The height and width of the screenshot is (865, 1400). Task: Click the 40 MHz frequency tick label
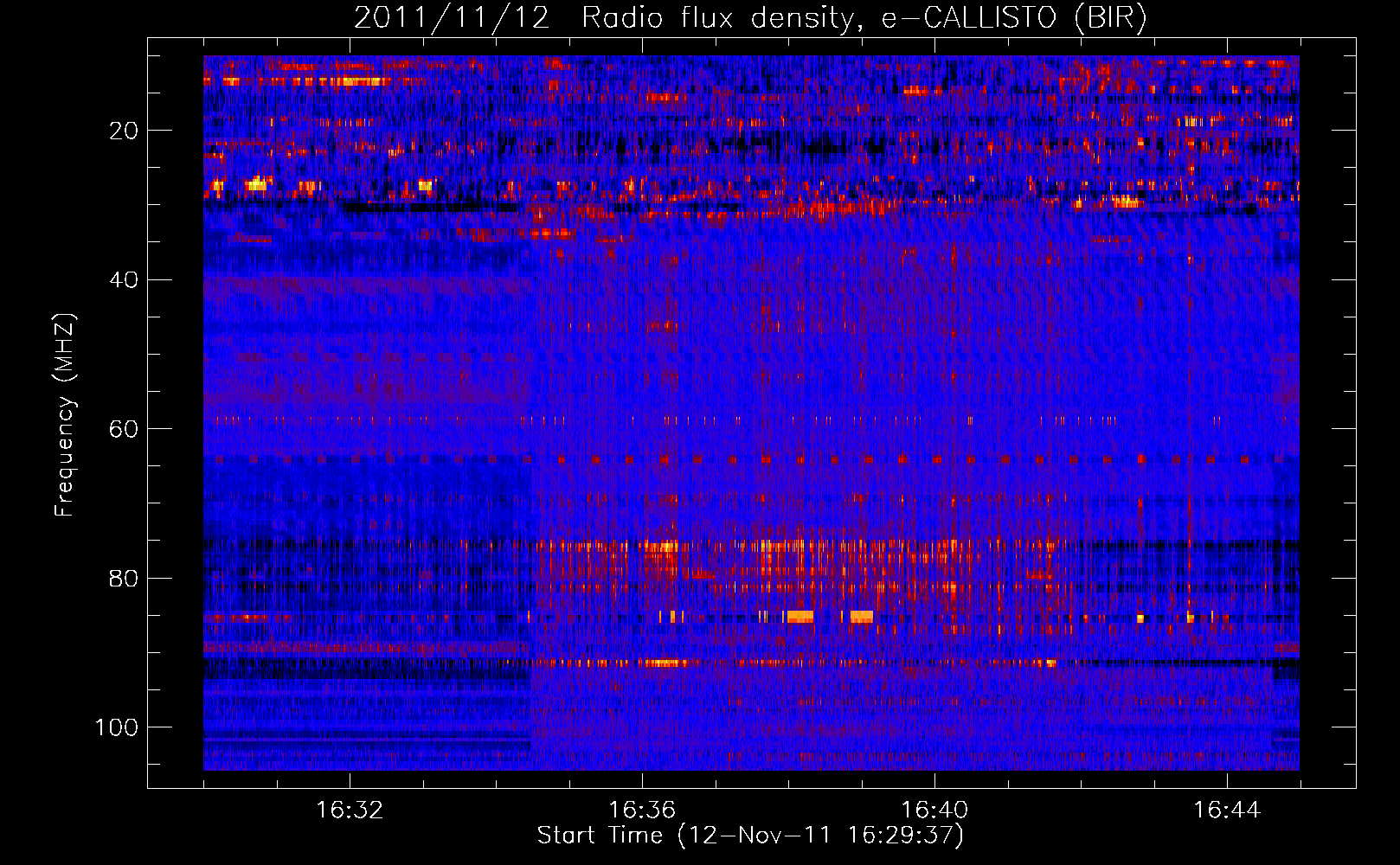(124, 280)
